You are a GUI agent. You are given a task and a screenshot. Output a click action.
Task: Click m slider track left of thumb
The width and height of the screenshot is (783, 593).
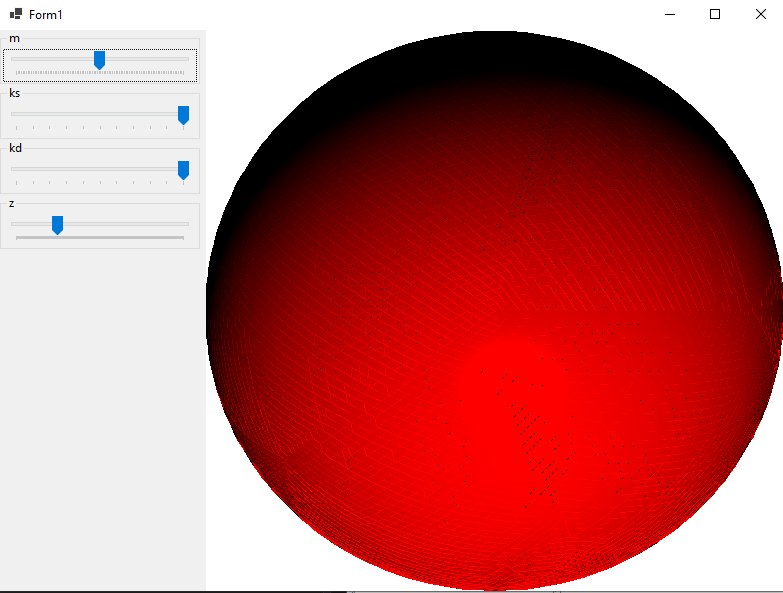(50, 59)
